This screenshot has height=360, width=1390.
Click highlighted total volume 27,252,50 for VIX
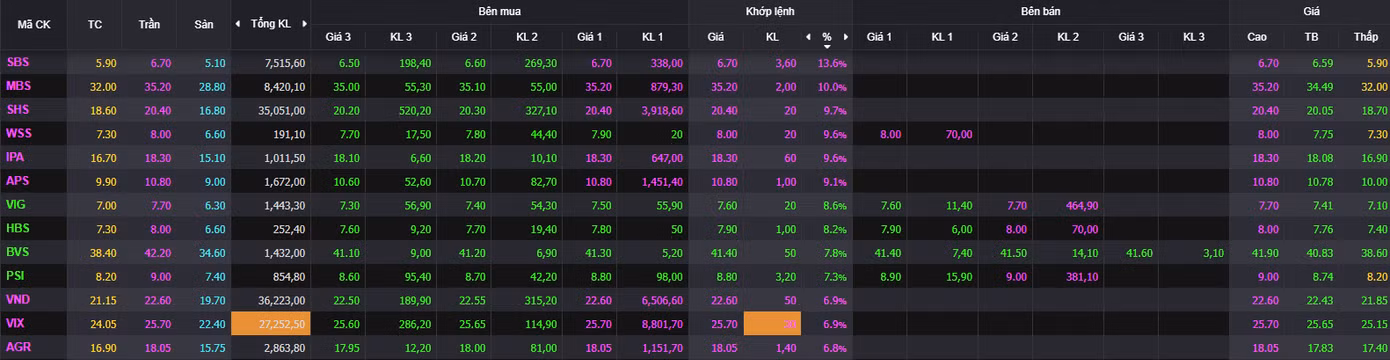(x=271, y=324)
